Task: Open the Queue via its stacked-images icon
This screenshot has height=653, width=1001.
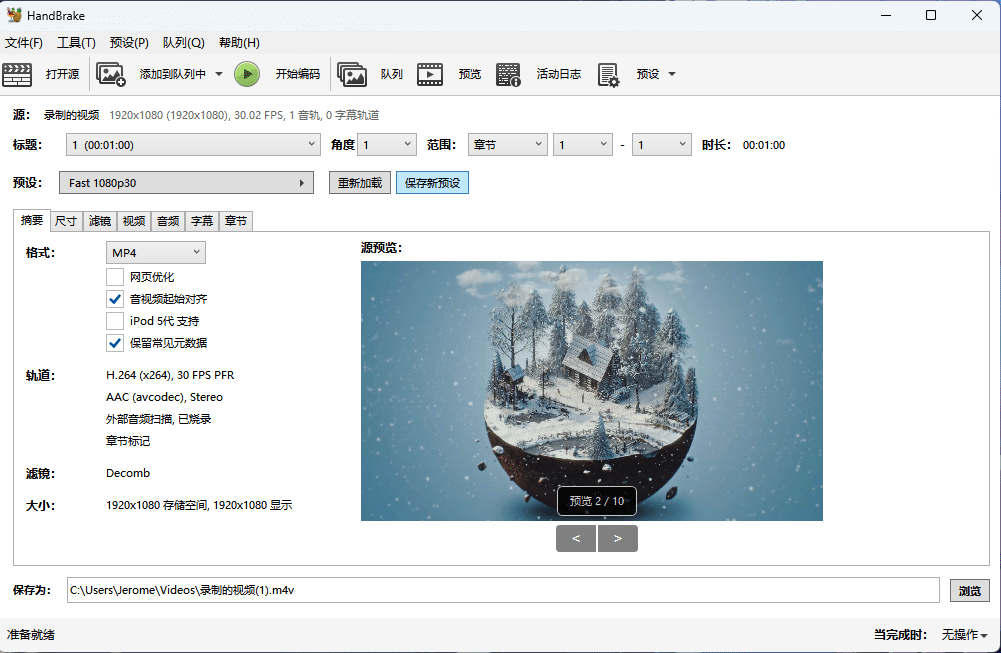Action: click(x=352, y=74)
